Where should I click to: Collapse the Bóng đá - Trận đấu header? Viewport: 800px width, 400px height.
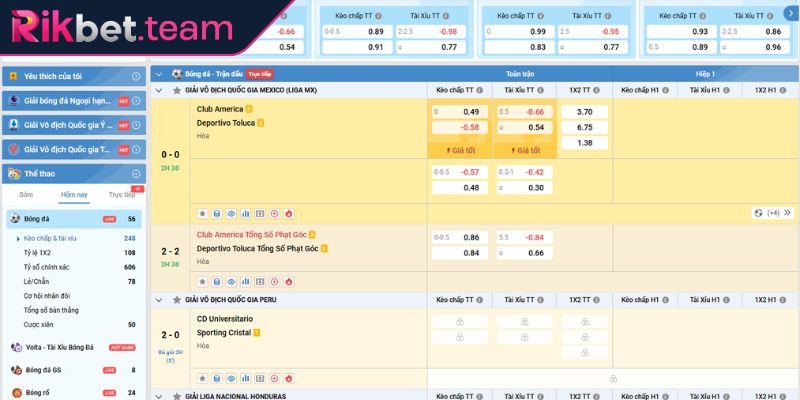point(160,74)
